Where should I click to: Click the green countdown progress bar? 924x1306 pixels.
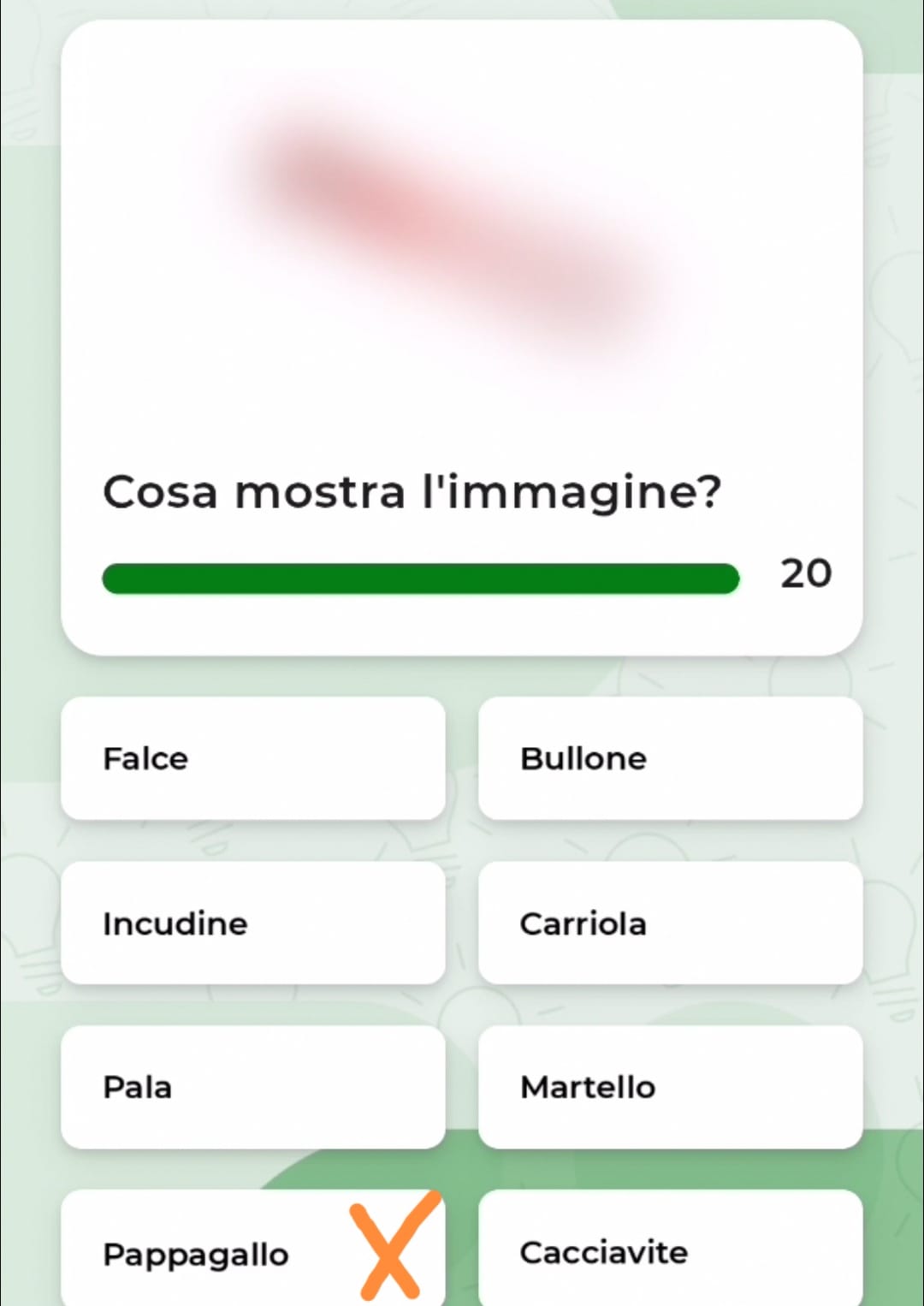point(420,579)
